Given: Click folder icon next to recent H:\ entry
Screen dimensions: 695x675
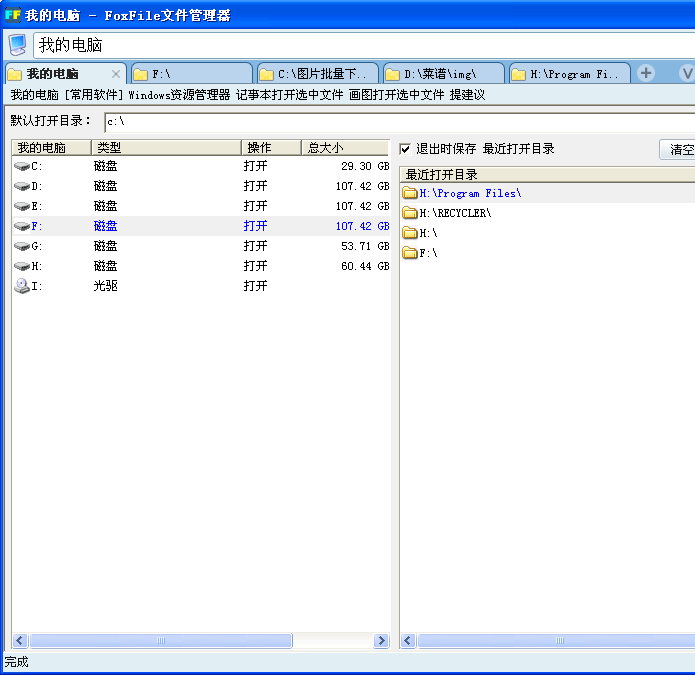Looking at the screenshot, I should click(410, 233).
